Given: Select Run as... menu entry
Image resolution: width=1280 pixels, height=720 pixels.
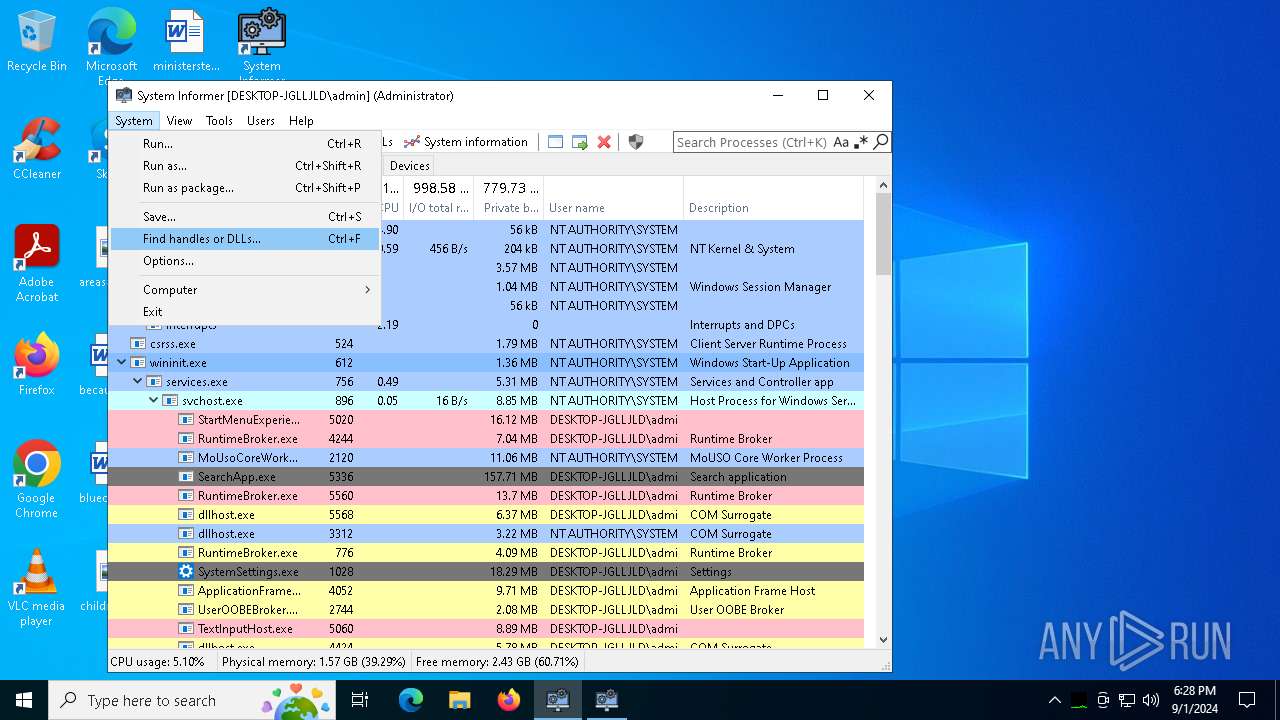Looking at the screenshot, I should click(x=245, y=166).
